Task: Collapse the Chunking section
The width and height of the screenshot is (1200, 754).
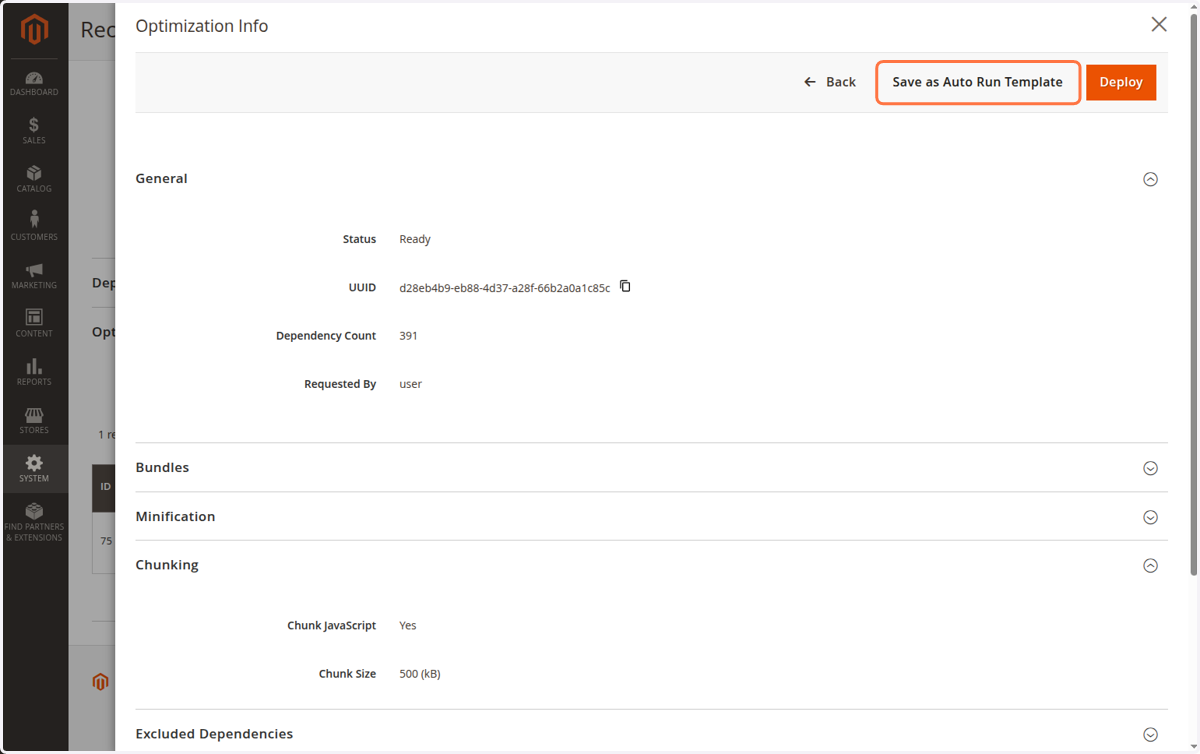Action: tap(1150, 565)
